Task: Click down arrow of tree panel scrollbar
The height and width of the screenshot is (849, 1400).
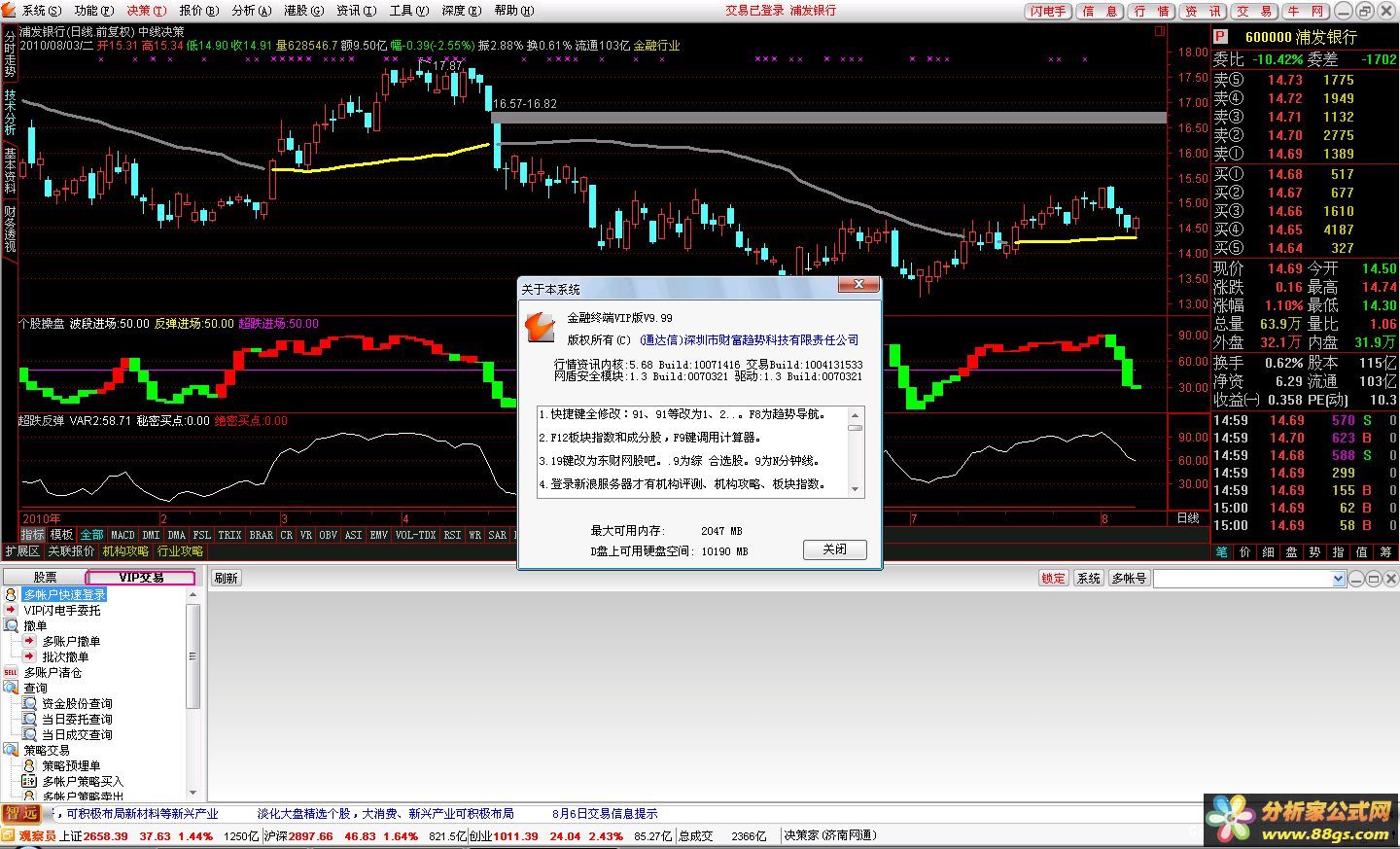Action: (x=192, y=793)
